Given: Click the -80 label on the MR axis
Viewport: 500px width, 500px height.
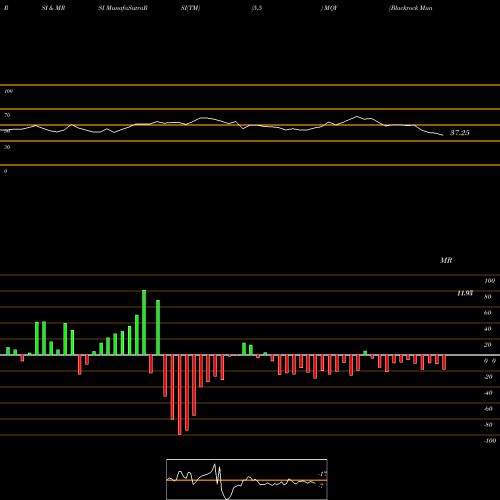Looking at the screenshot, I should coord(488,425).
